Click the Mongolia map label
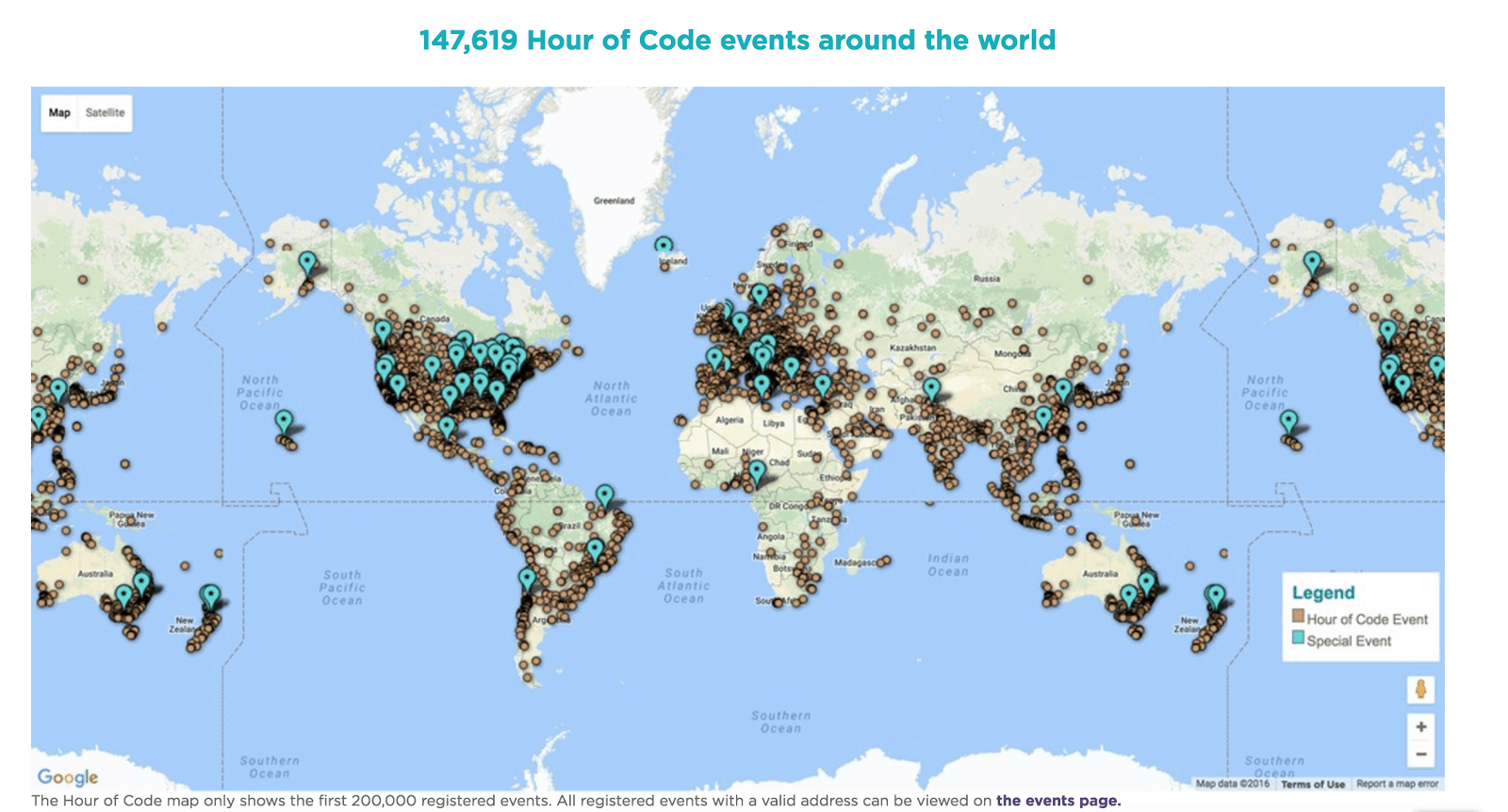Viewport: 1508px width, 812px height. pyautogui.click(x=1012, y=354)
